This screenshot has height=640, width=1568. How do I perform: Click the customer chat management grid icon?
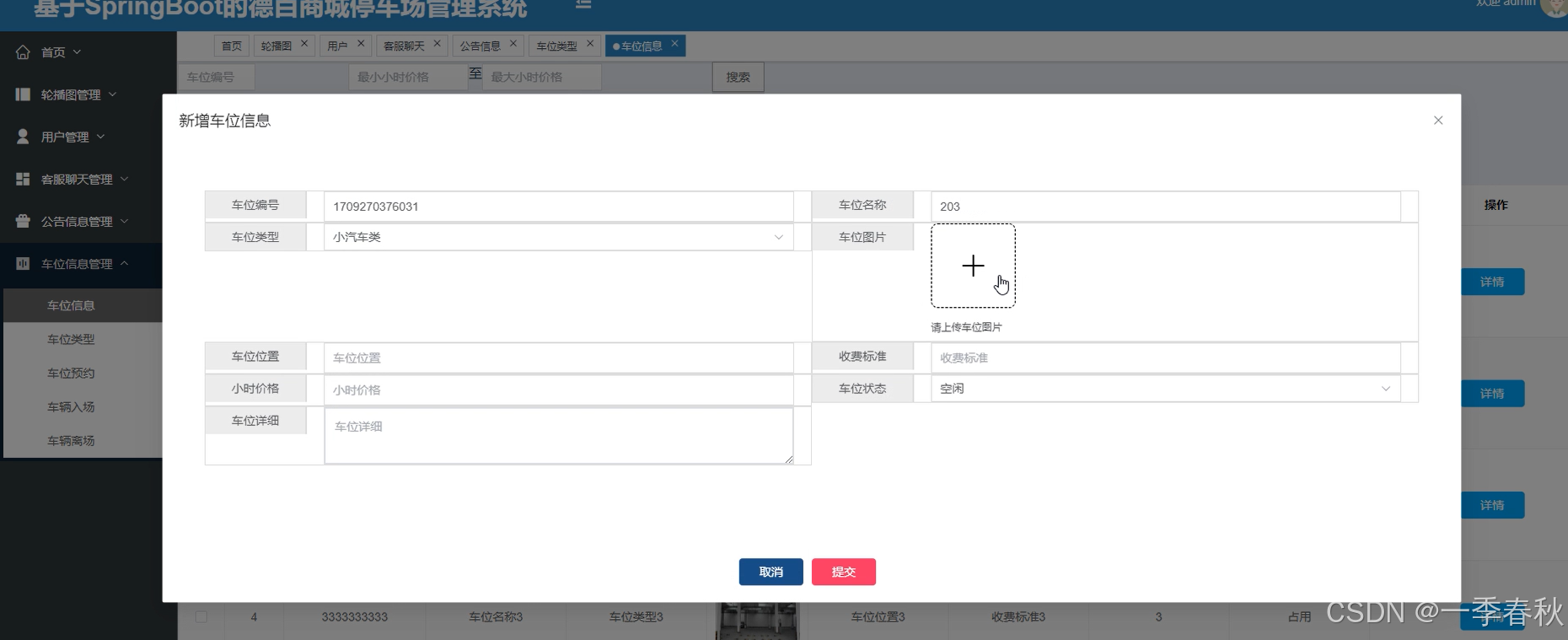click(x=23, y=179)
